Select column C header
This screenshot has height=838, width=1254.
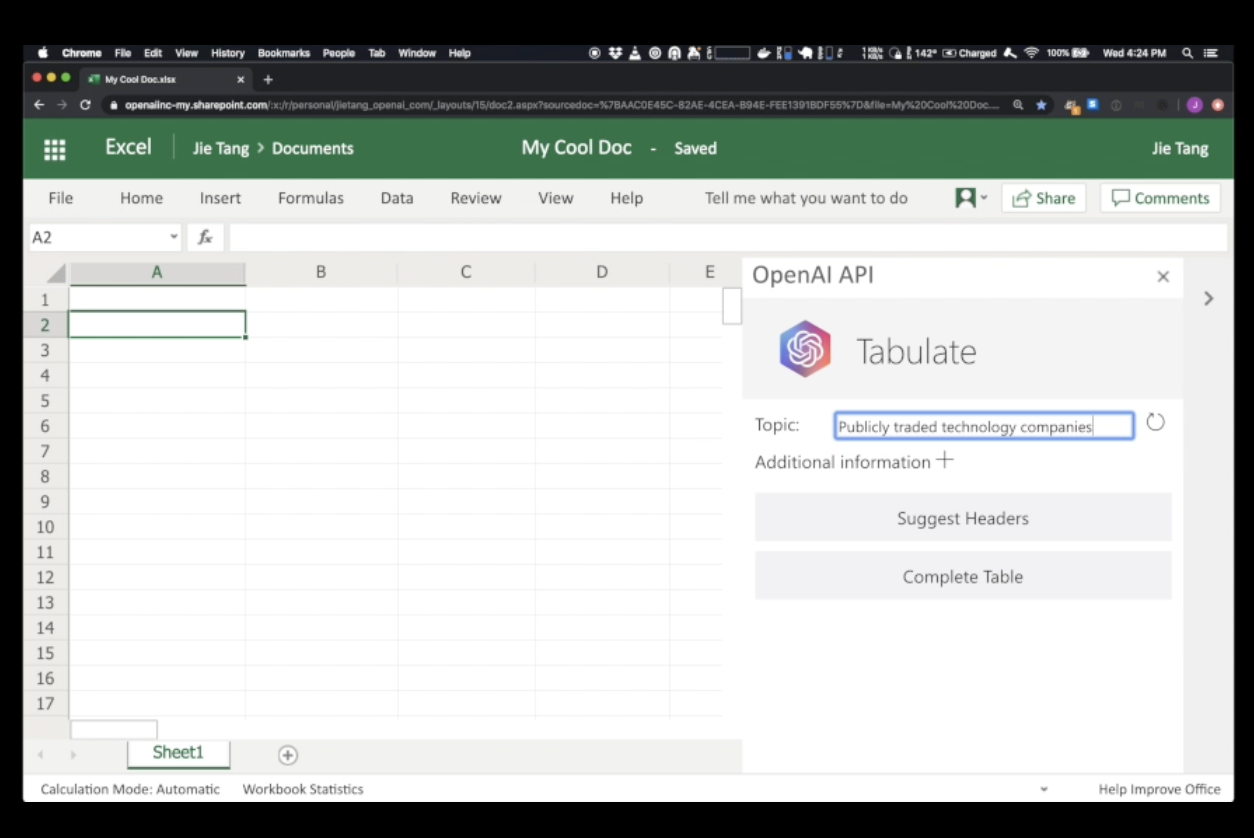tap(466, 272)
